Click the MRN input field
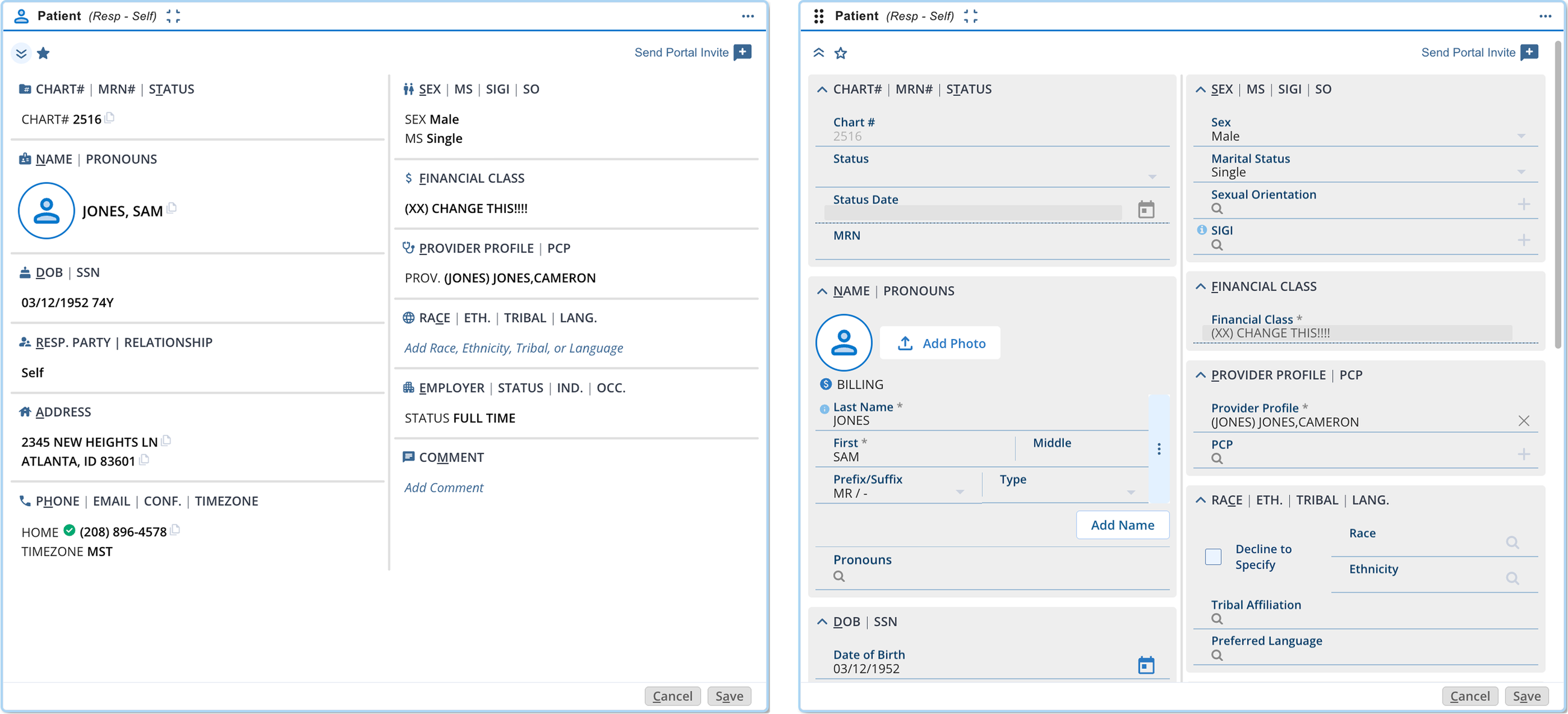This screenshot has height=714, width=1568. pos(992,243)
